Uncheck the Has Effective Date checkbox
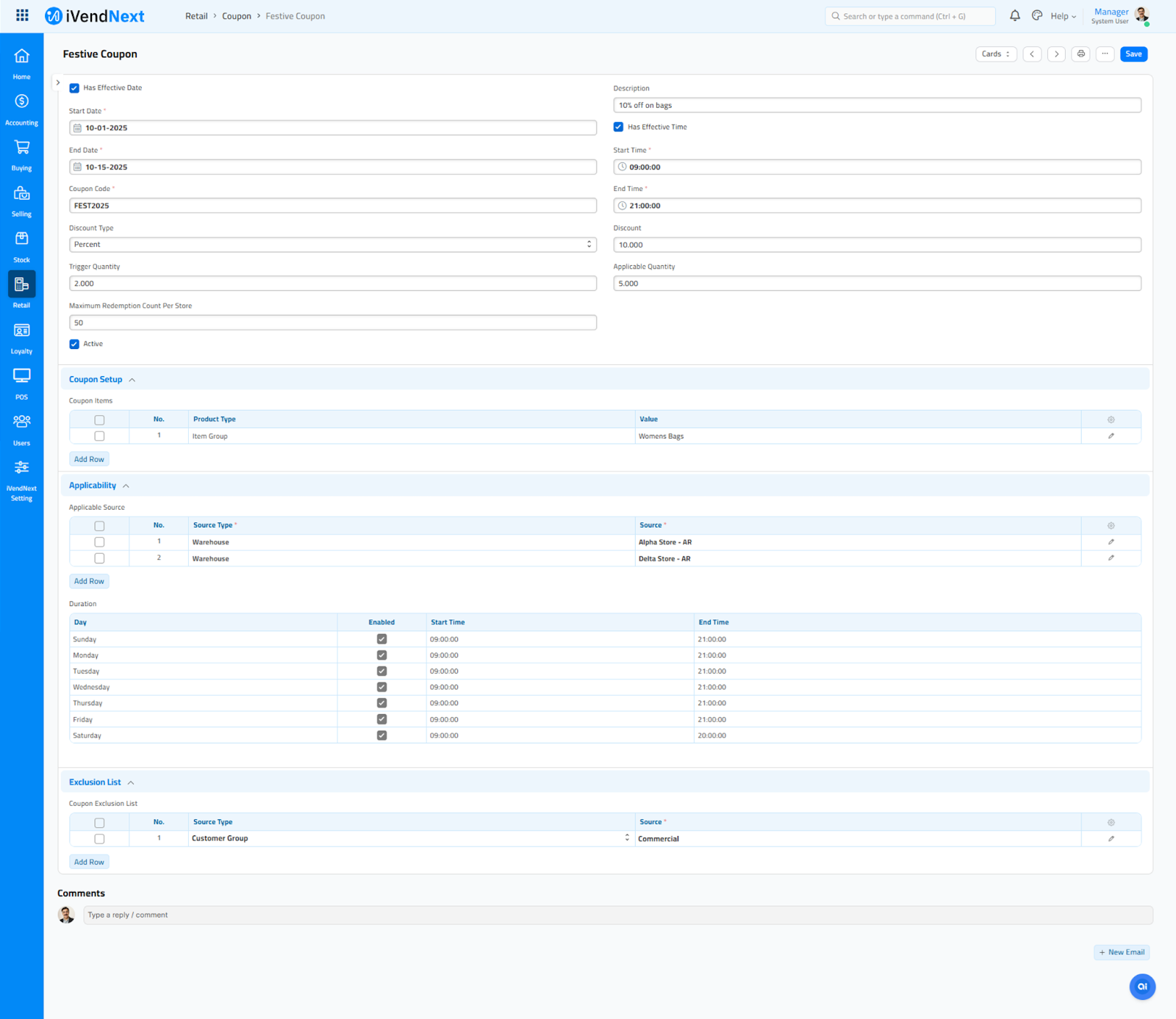The width and height of the screenshot is (1176, 1019). 74,88
